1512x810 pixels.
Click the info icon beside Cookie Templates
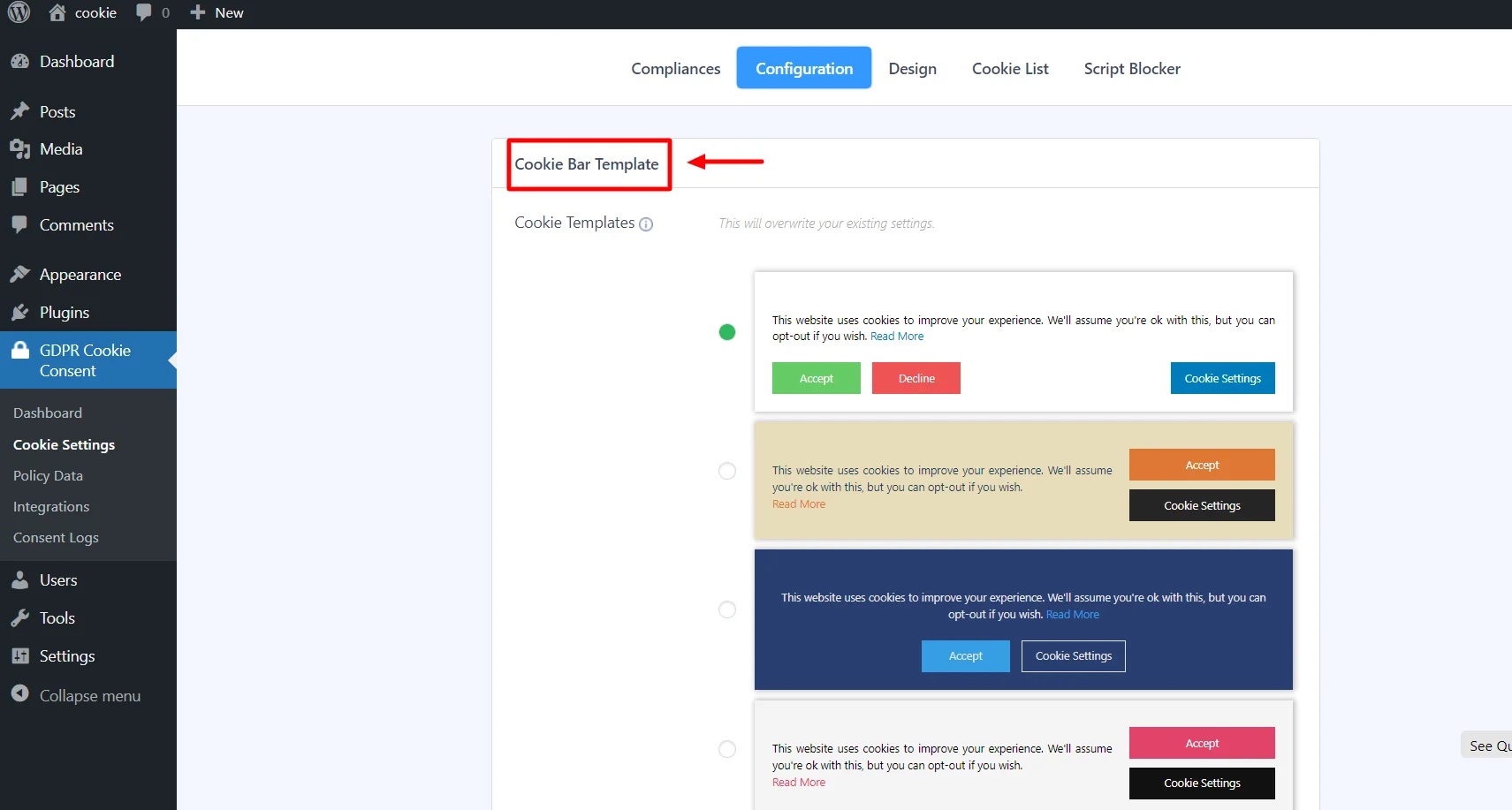tap(646, 224)
